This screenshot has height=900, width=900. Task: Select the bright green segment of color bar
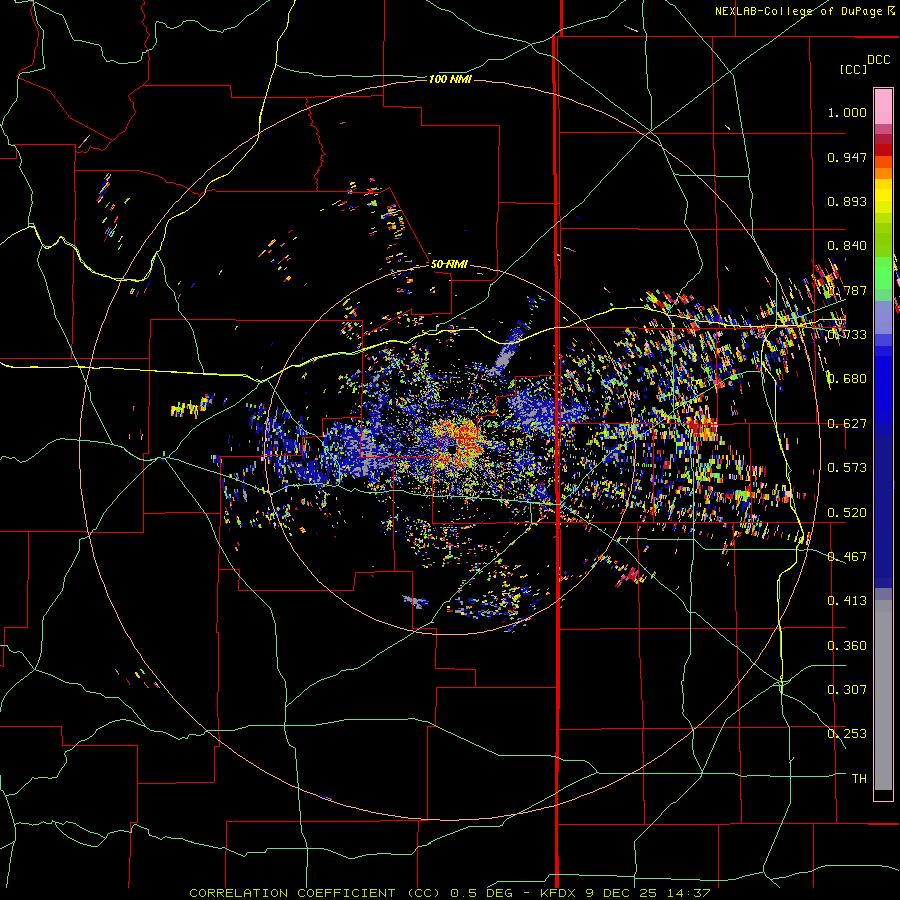point(883,273)
